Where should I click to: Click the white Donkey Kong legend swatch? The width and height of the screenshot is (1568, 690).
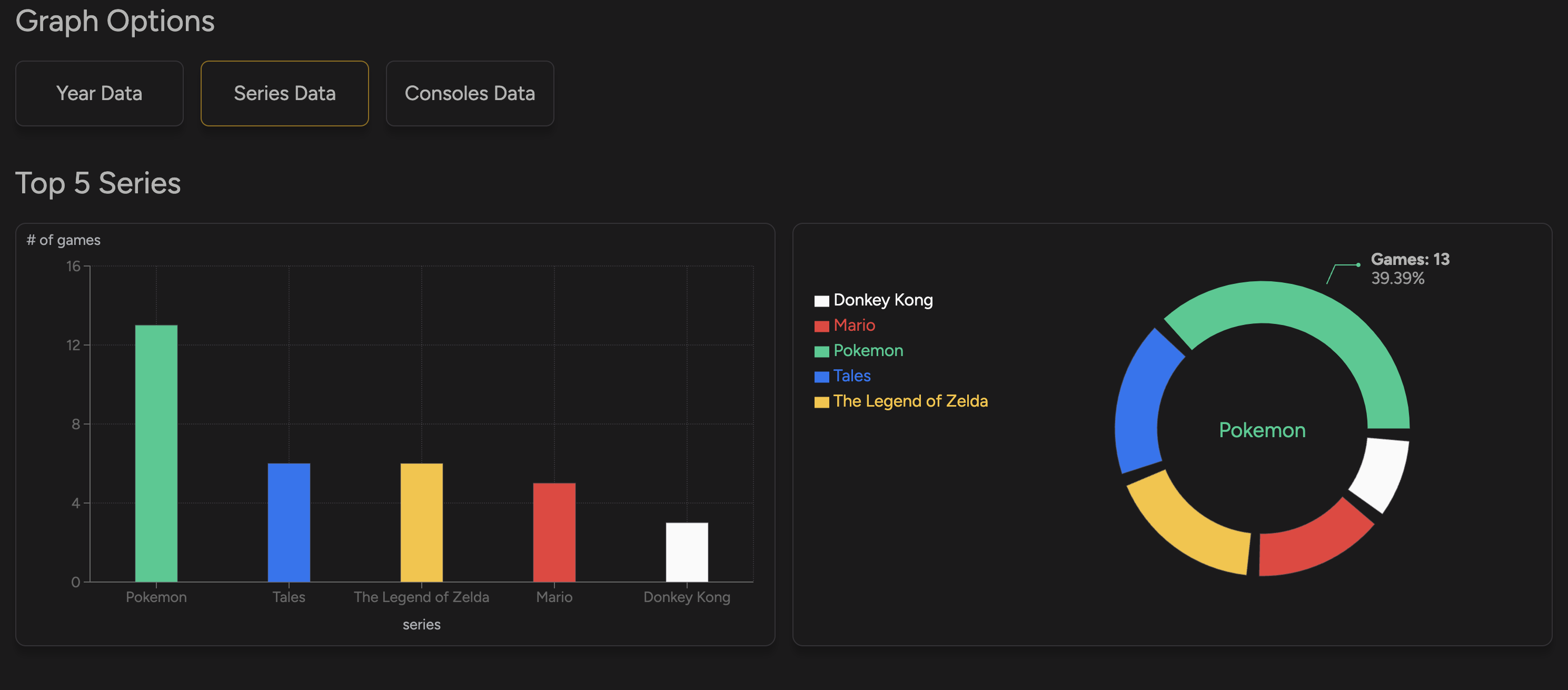pos(821,301)
